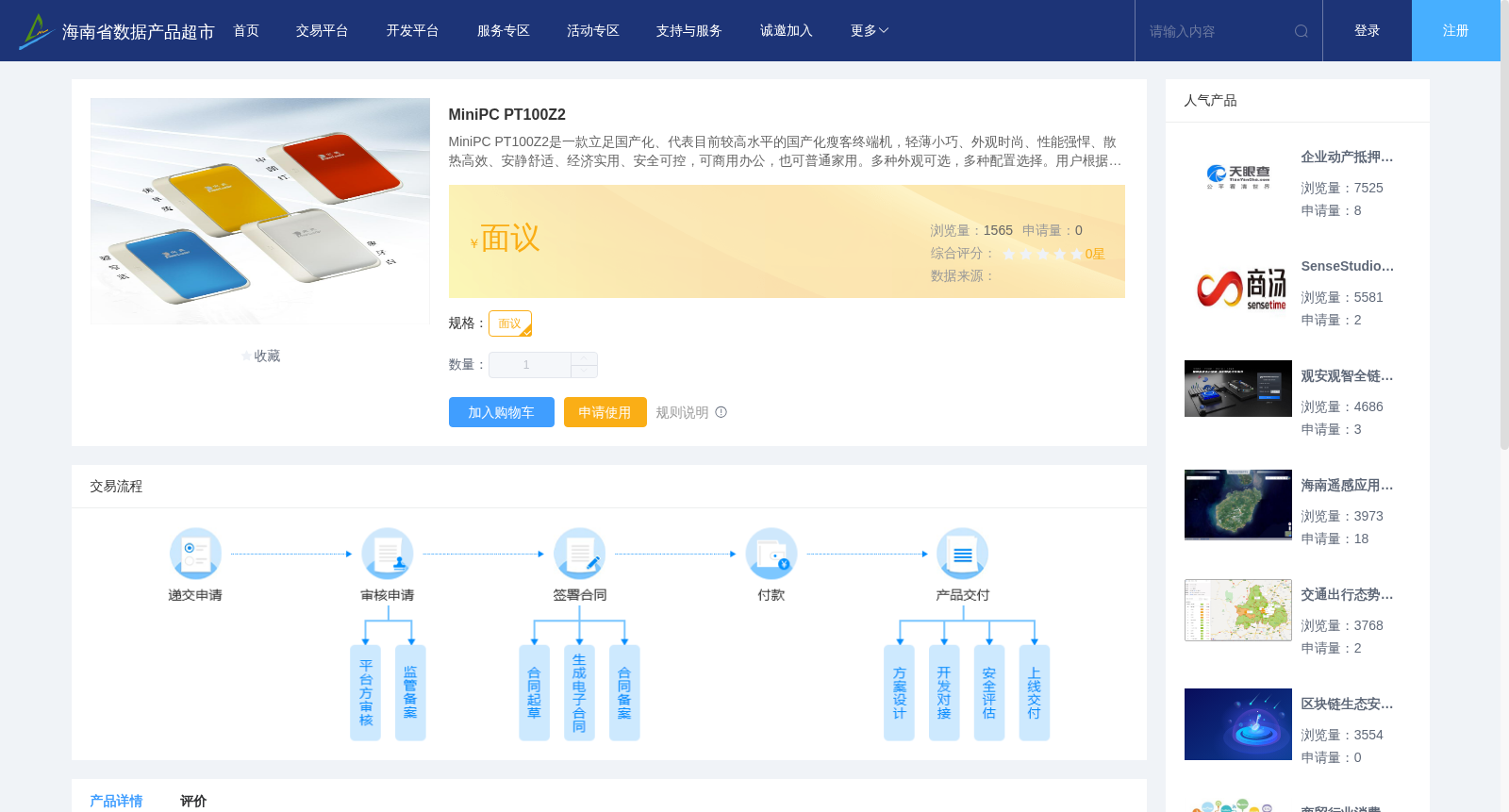1509x812 pixels.
Task: Click the MiniPC product image
Action: pyautogui.click(x=260, y=211)
